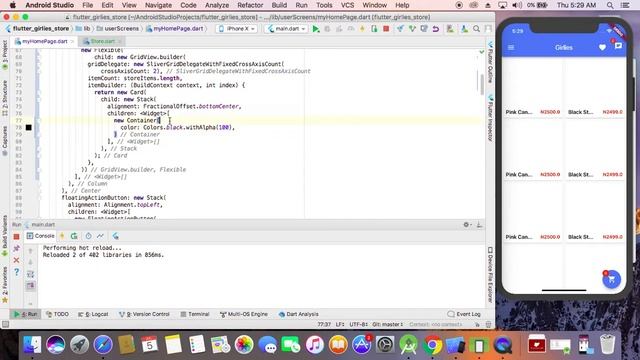Open the timeline stopwatch icon in Run panel
The image size is (640, 360).
tap(88, 236)
